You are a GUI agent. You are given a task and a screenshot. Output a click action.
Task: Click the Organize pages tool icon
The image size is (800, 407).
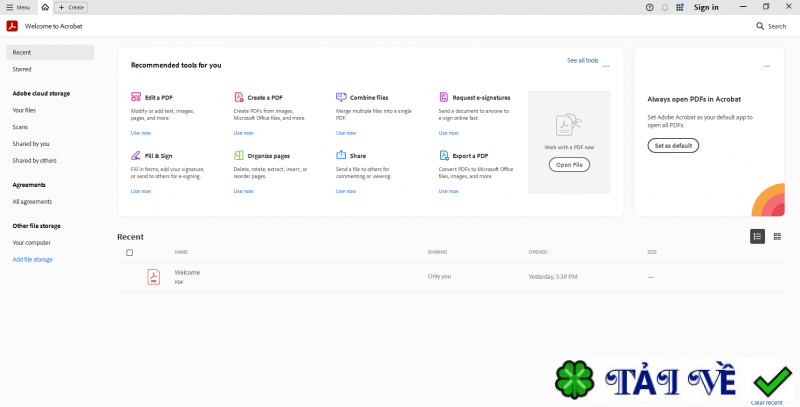(x=239, y=156)
